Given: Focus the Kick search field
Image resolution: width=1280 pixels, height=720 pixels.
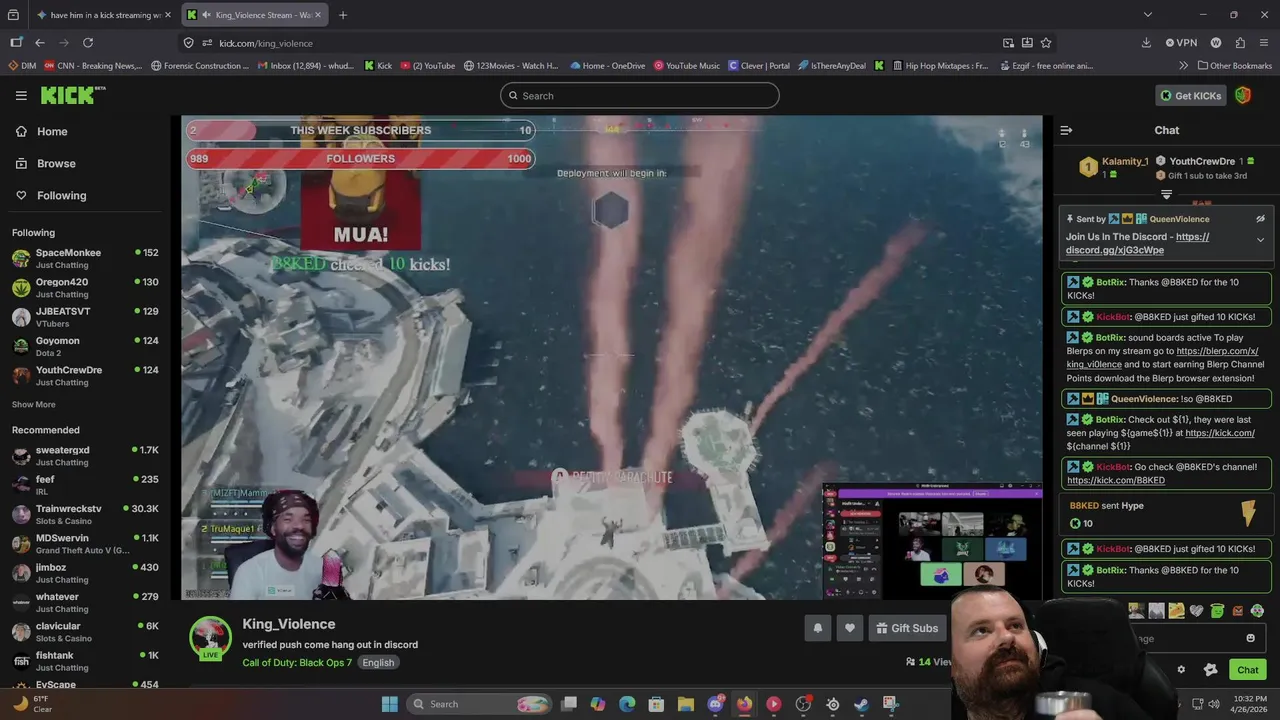Looking at the screenshot, I should click(640, 96).
